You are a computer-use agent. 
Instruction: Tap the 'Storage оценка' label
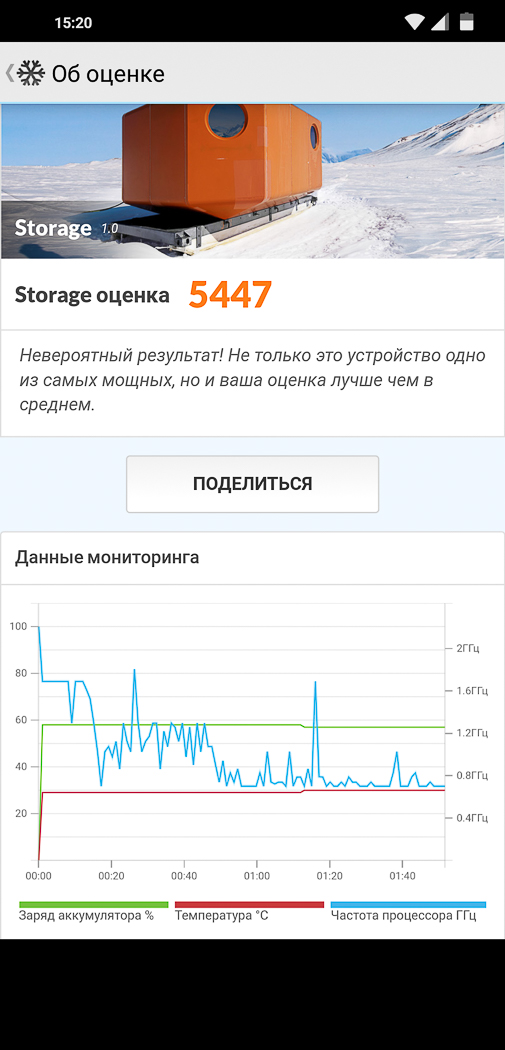92,295
